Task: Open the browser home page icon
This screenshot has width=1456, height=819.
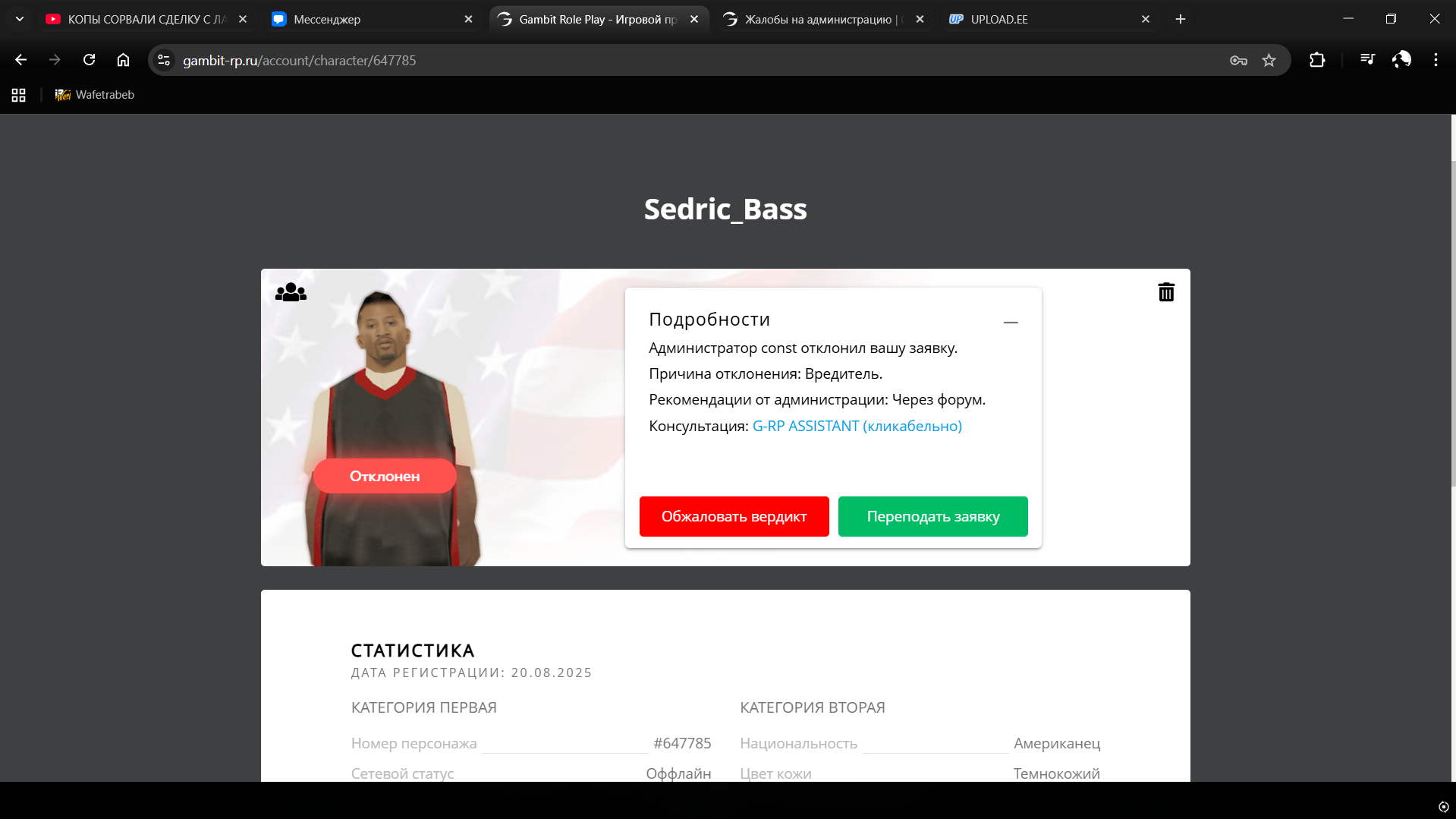Action: point(123,60)
